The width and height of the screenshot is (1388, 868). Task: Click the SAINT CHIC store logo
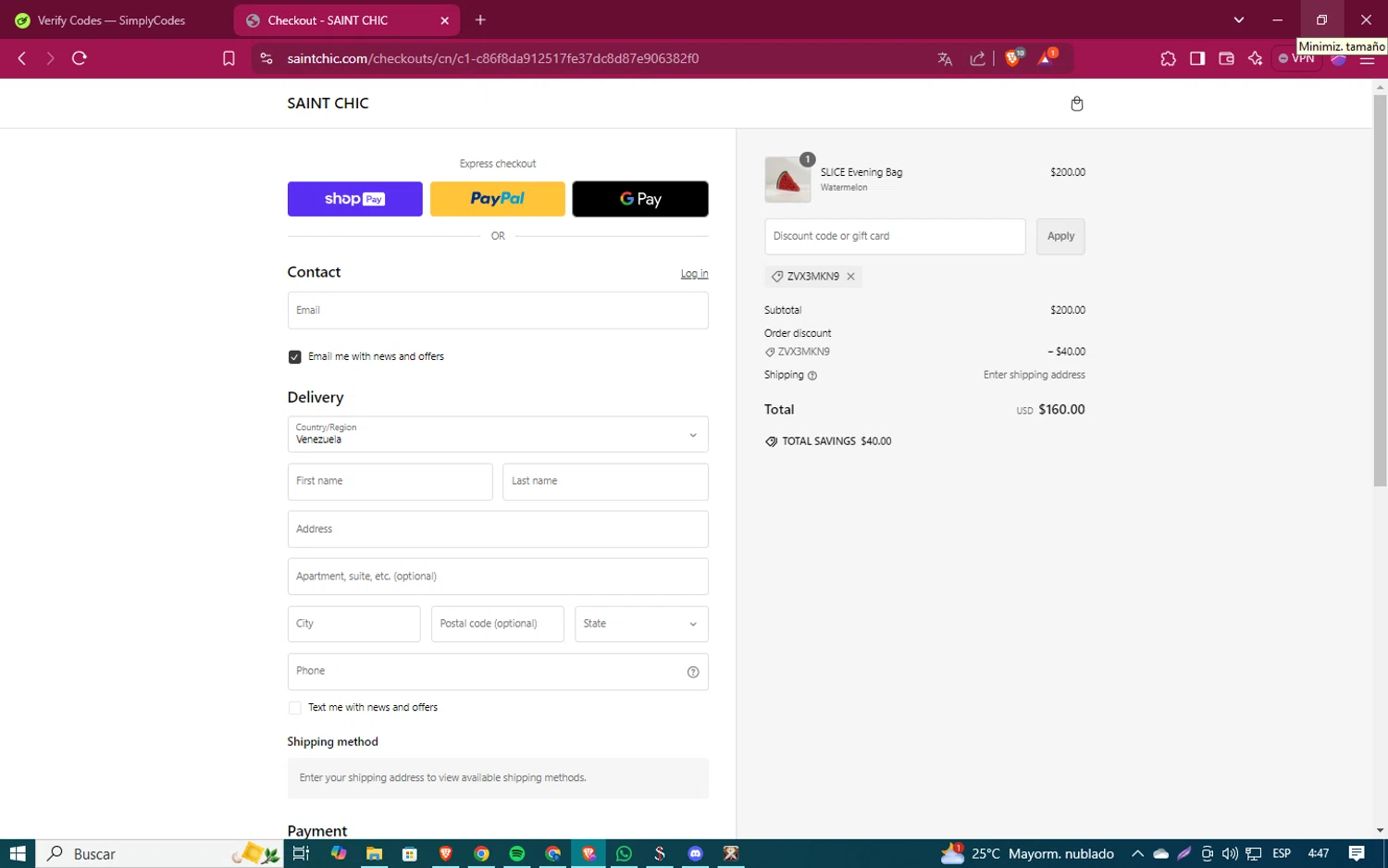pos(328,104)
